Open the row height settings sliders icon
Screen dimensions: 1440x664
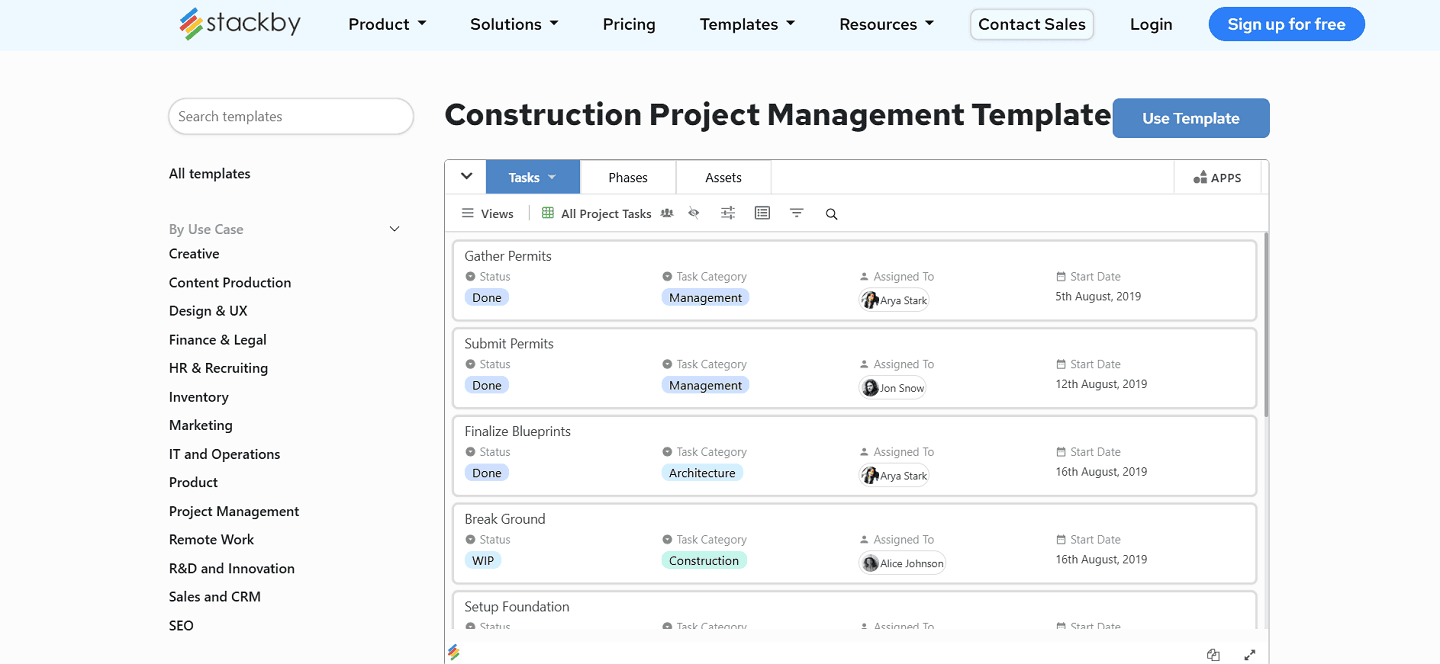[x=727, y=213]
